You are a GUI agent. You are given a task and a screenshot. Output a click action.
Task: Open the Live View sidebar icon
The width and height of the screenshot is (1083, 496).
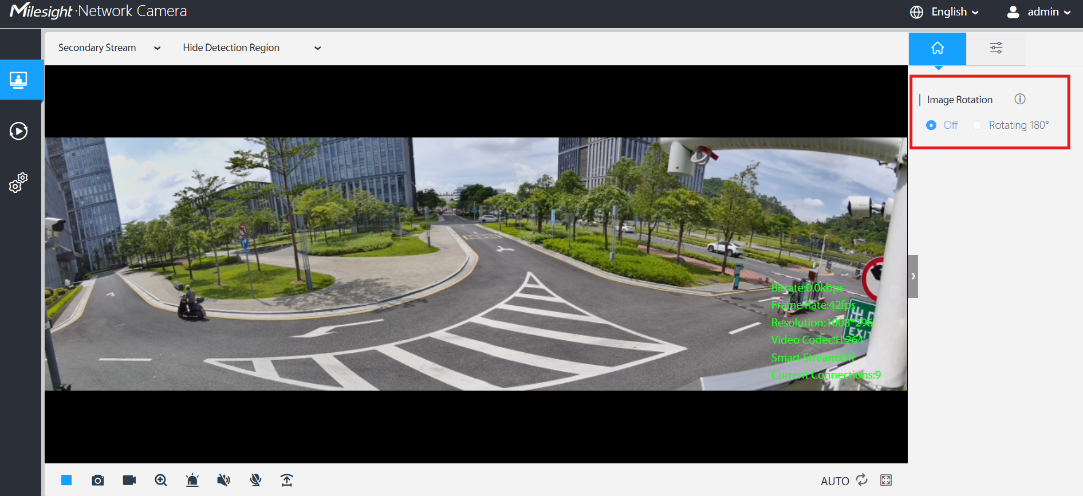tap(19, 80)
